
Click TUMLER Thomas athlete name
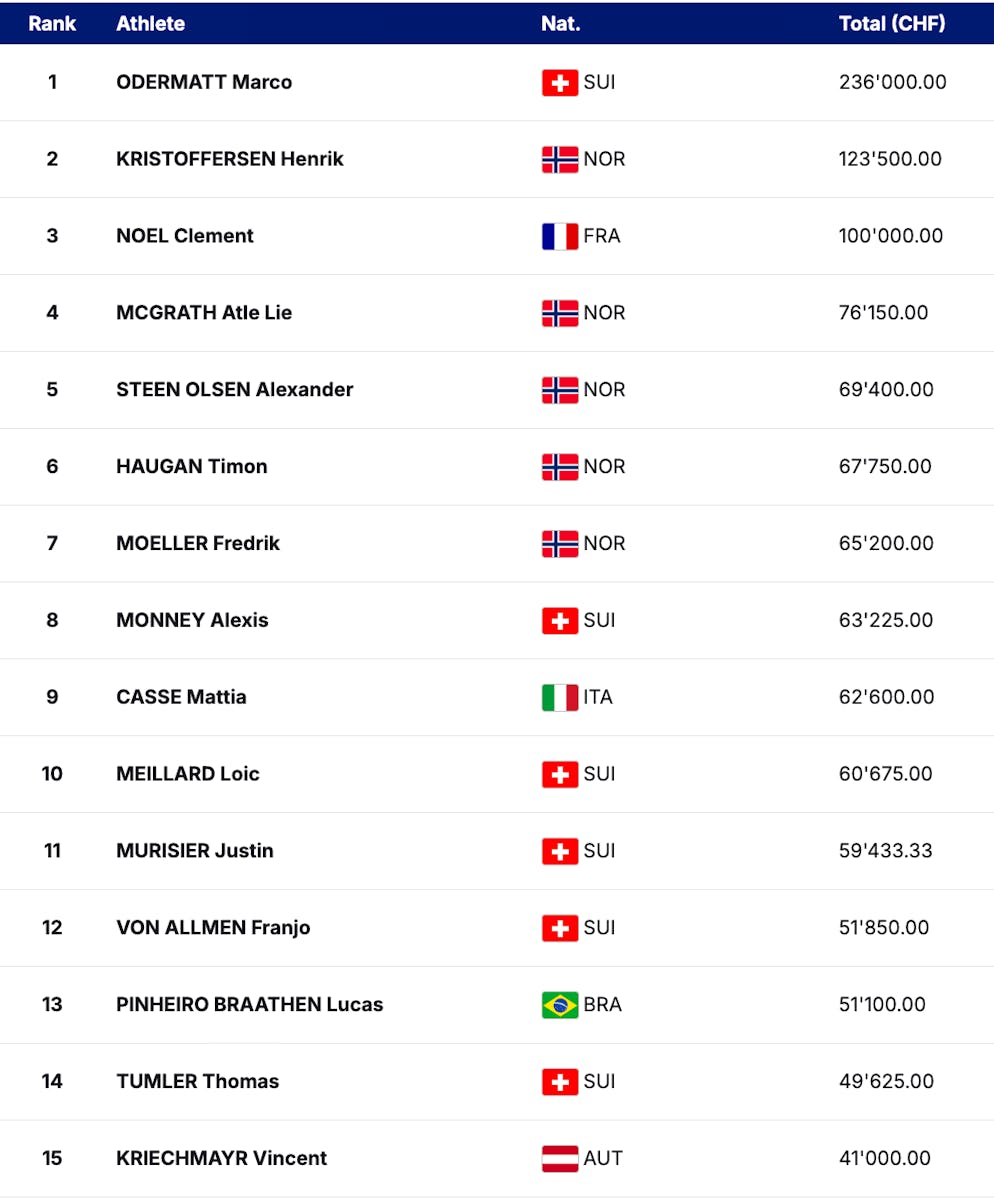click(197, 1081)
